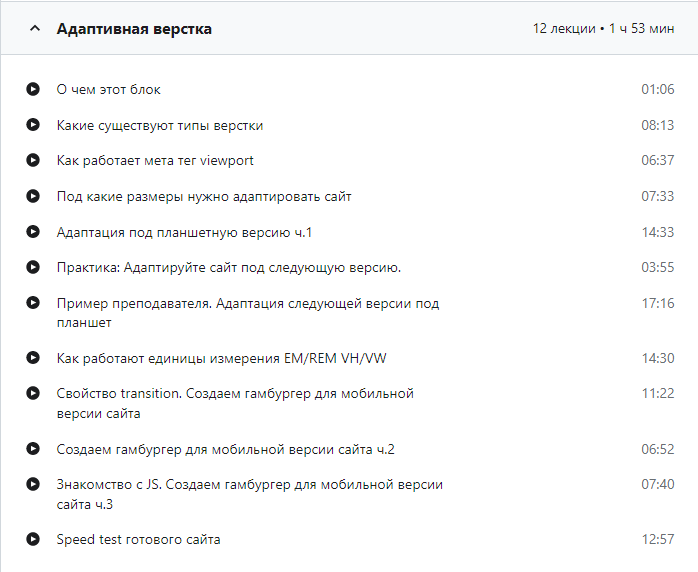This screenshot has height=572, width=698.
Task: Play icon for Практика: Адаптируйте сайт lecture
Action: point(33,267)
